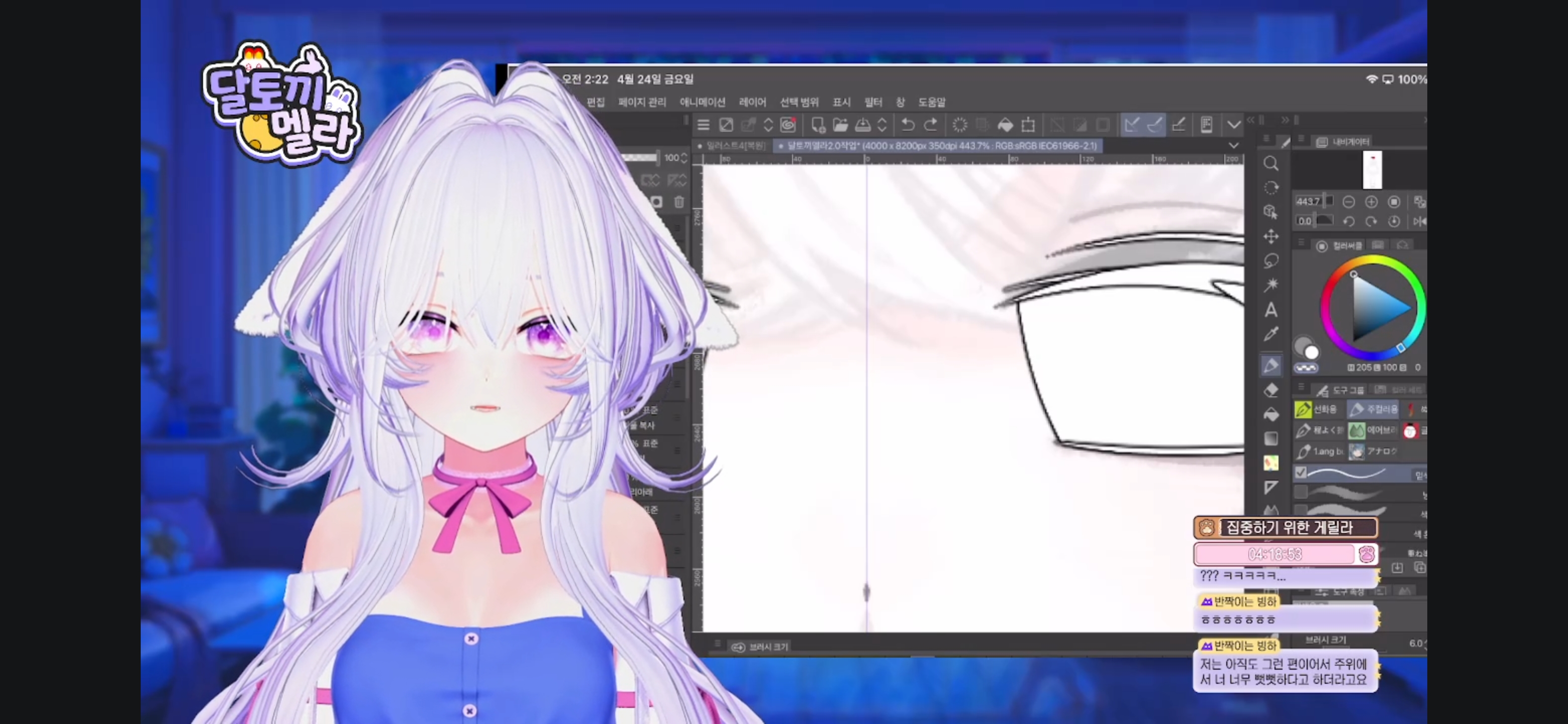Select the Gradient tool
The width and height of the screenshot is (1568, 724).
(1270, 438)
